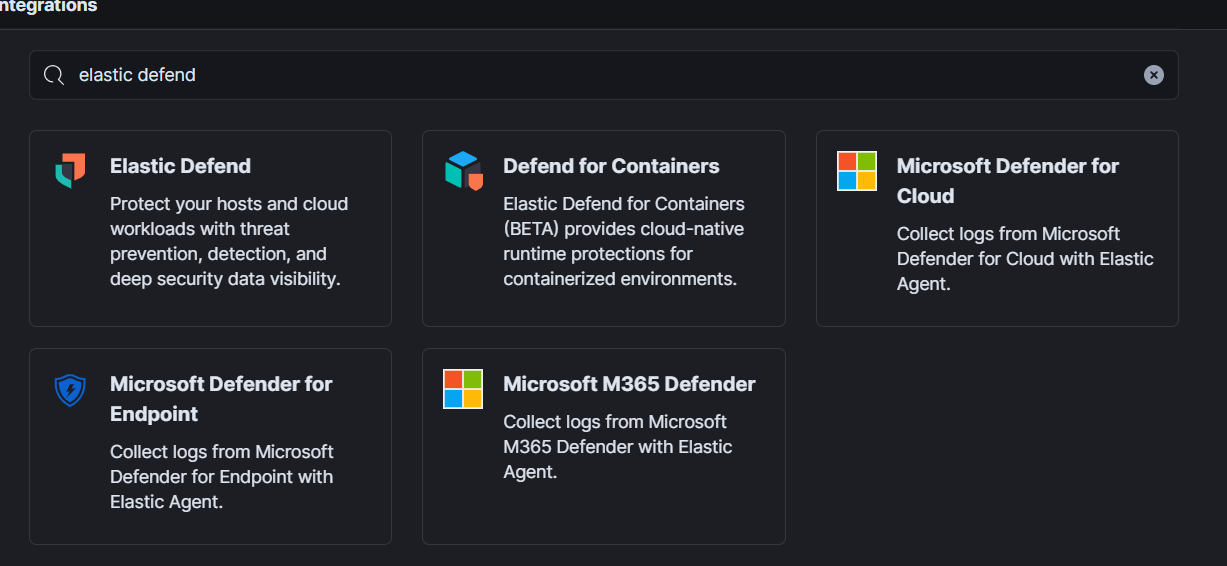Focus the integrations search input field
This screenshot has width=1227, height=566.
tap(604, 75)
